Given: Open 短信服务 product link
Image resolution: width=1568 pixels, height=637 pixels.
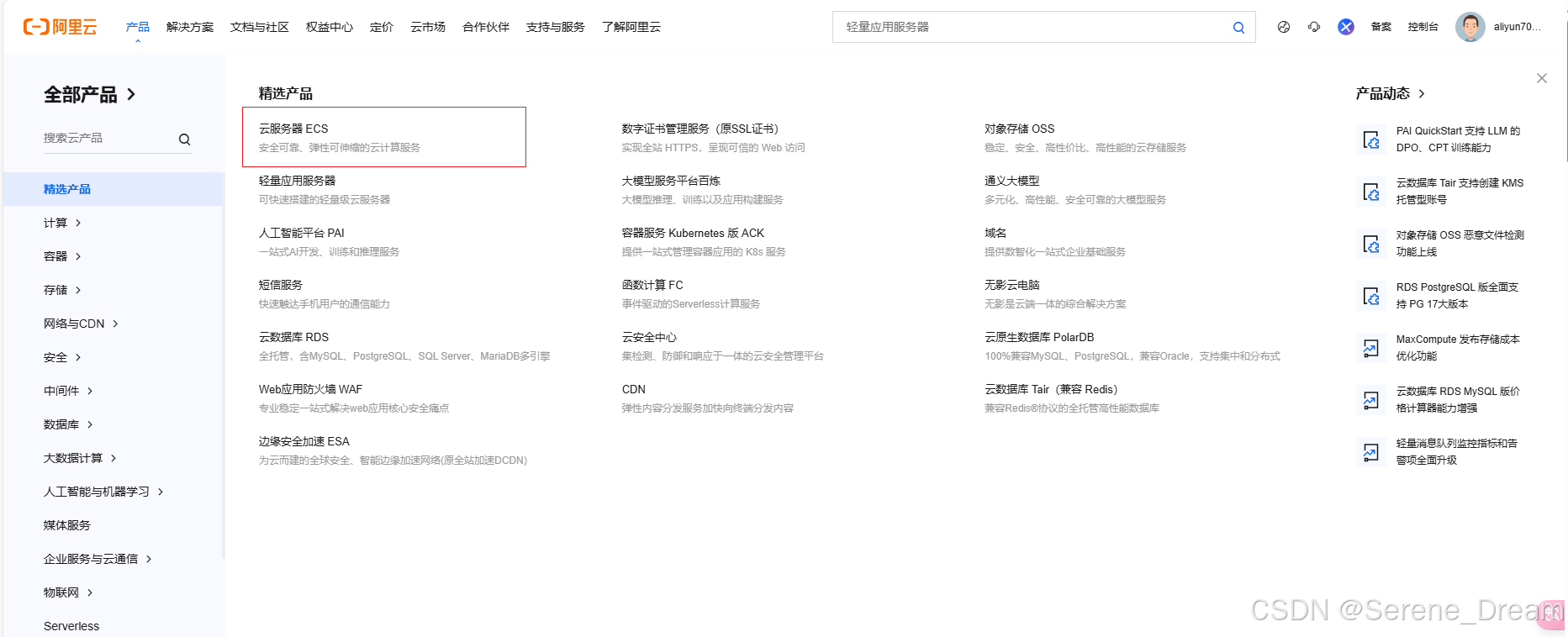Looking at the screenshot, I should [281, 285].
